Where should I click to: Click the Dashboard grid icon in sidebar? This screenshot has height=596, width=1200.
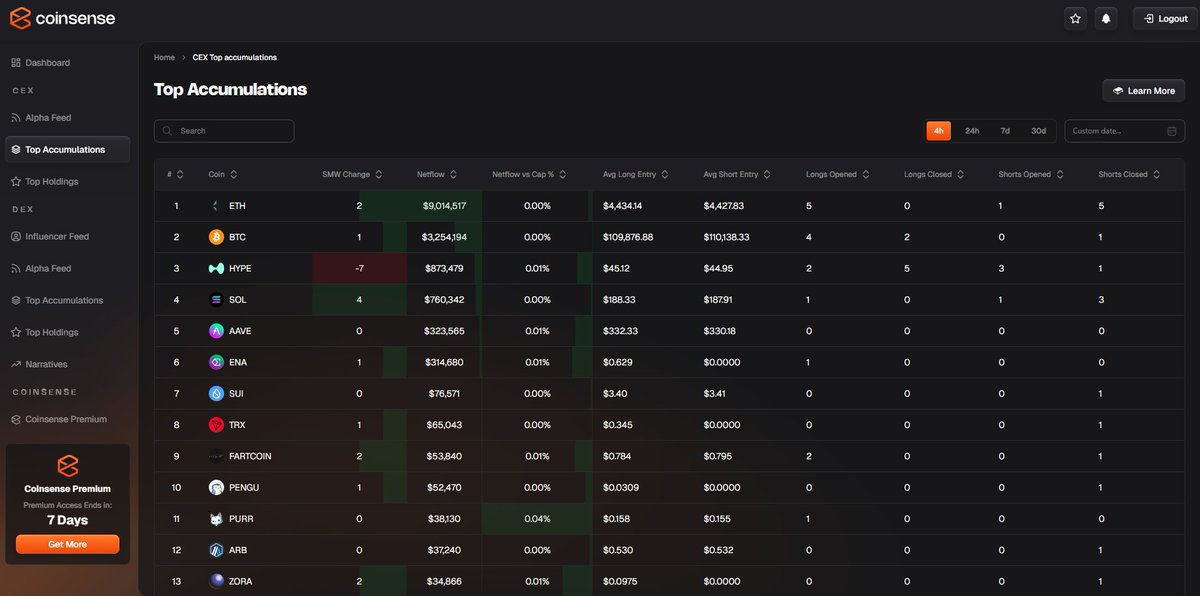click(15, 63)
